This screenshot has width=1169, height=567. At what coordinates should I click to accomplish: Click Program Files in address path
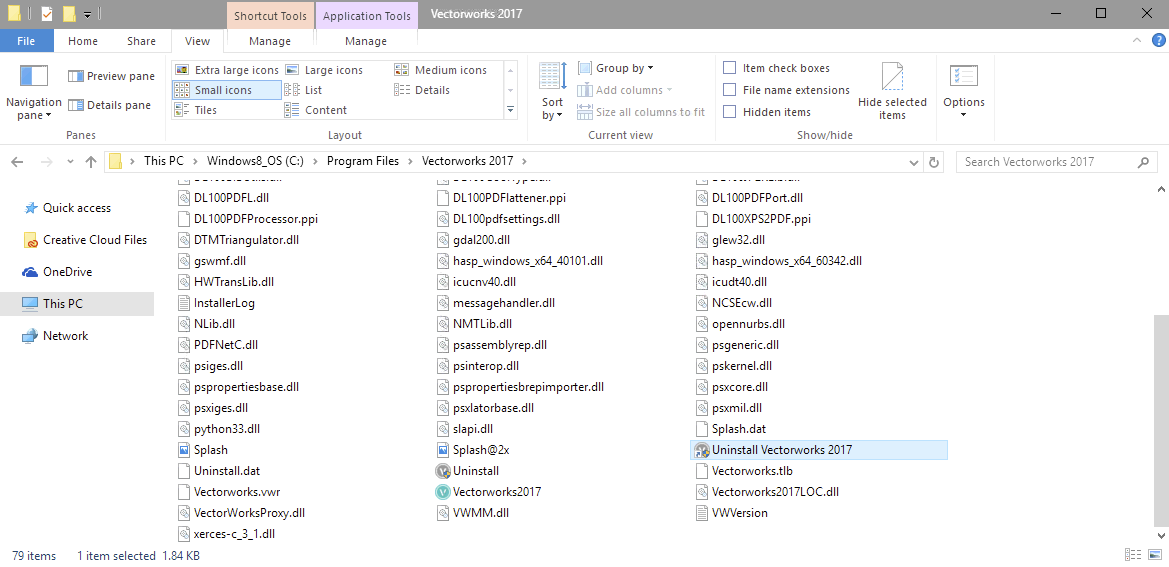362,161
